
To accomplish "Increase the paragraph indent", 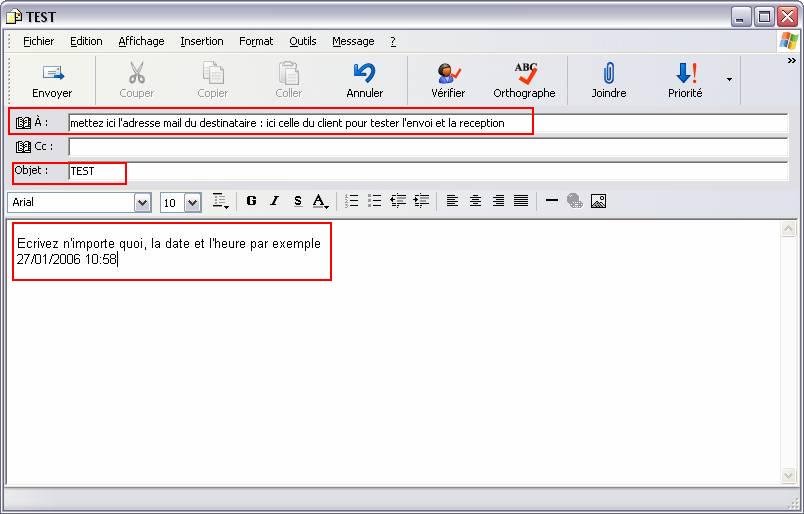I will click(x=421, y=201).
